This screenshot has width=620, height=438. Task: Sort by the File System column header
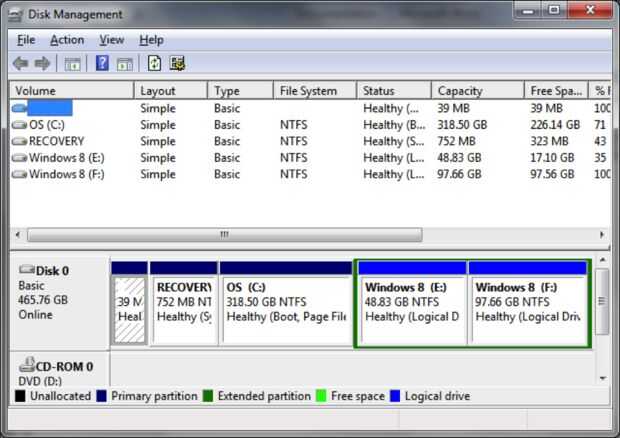point(315,91)
